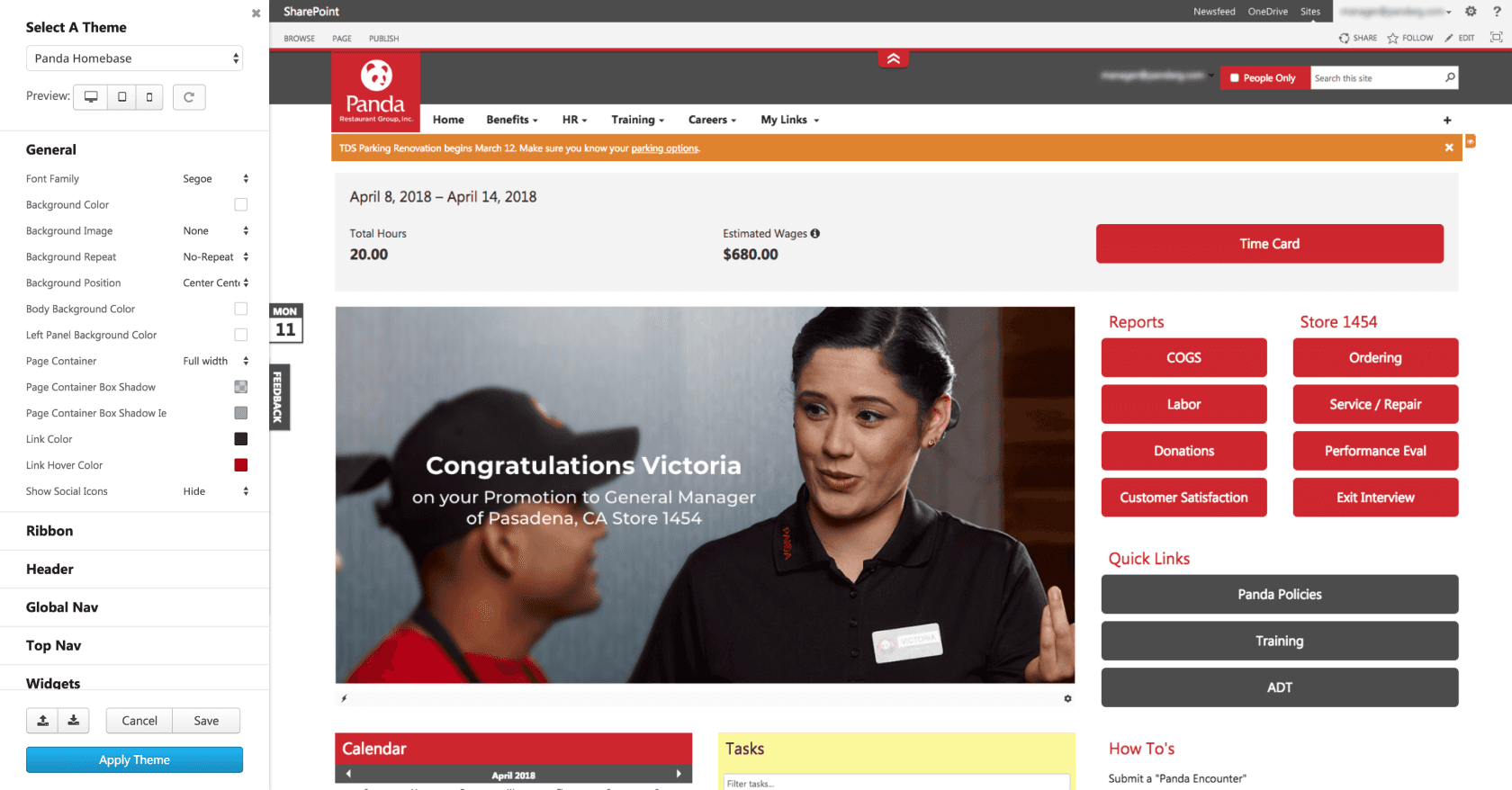Click the Filter tasks input field
This screenshot has height=790, width=1512.
point(896,783)
